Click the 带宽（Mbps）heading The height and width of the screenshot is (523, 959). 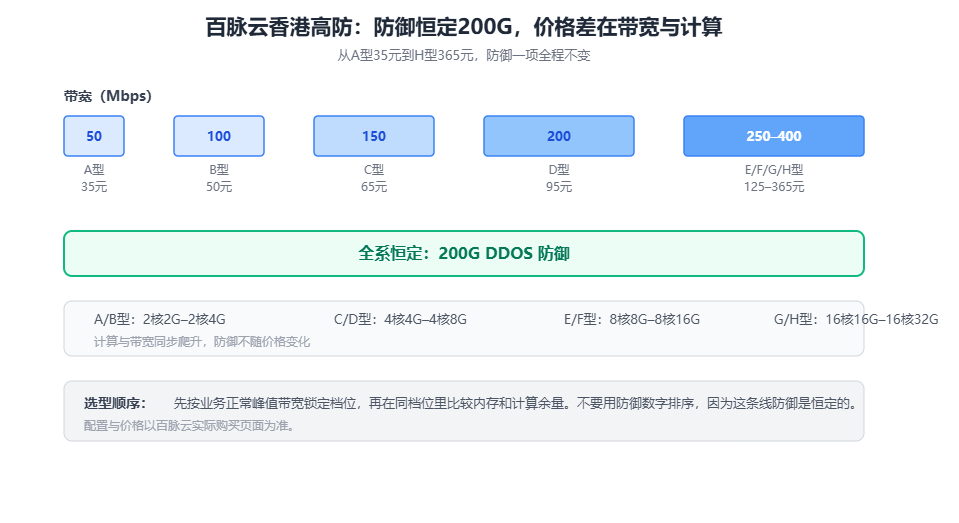click(108, 96)
